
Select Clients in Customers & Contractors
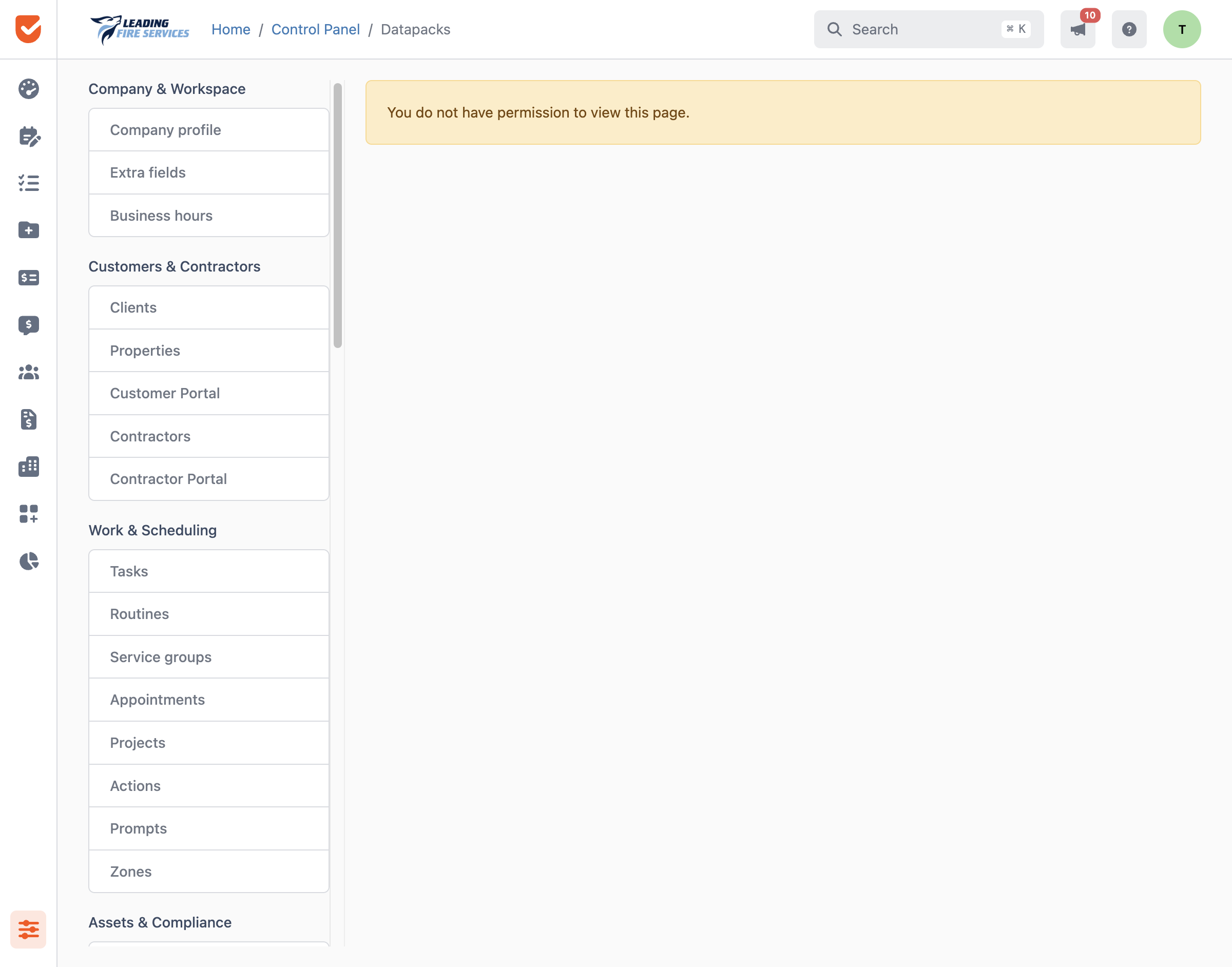click(208, 307)
